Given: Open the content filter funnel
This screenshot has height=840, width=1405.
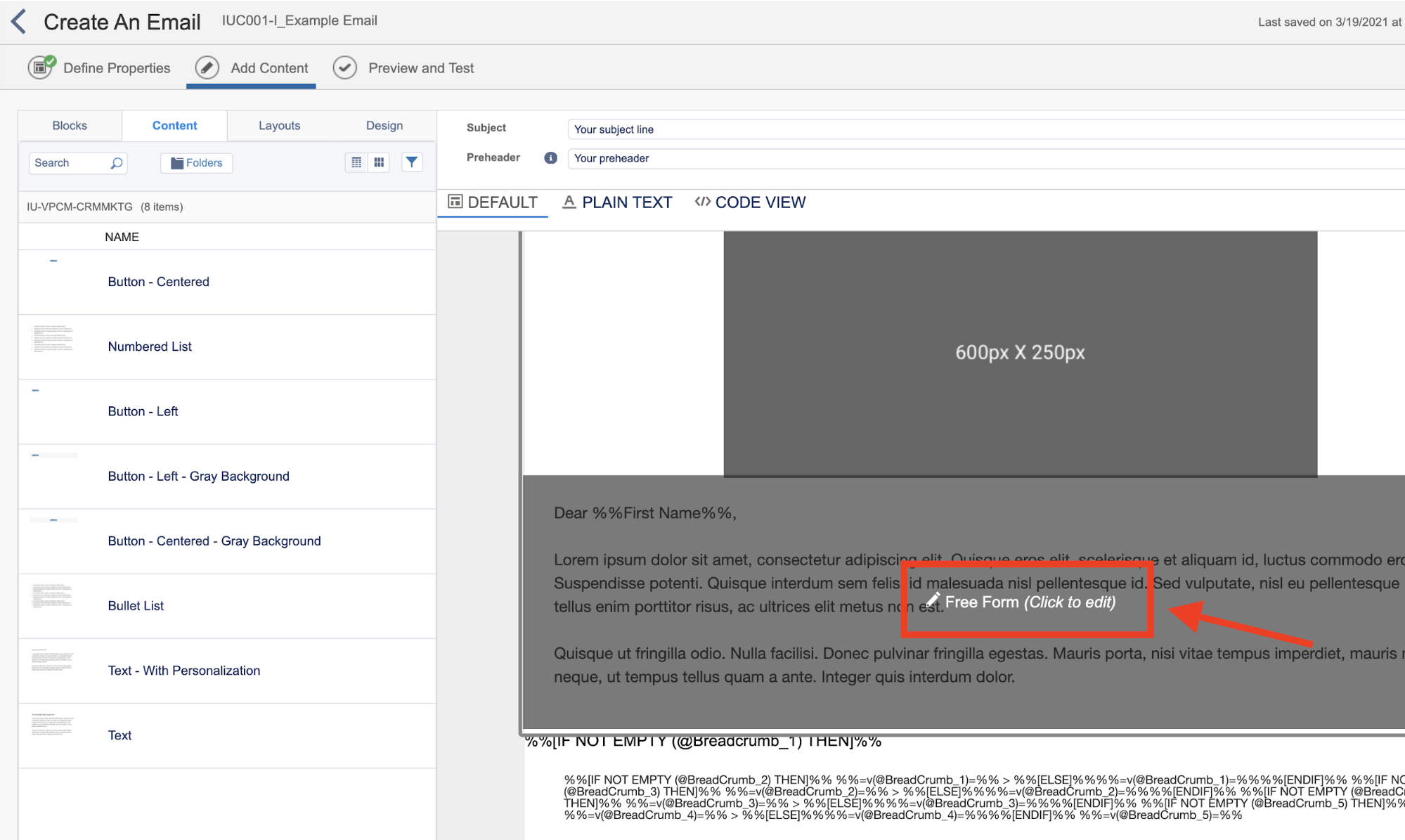Looking at the screenshot, I should coord(412,162).
